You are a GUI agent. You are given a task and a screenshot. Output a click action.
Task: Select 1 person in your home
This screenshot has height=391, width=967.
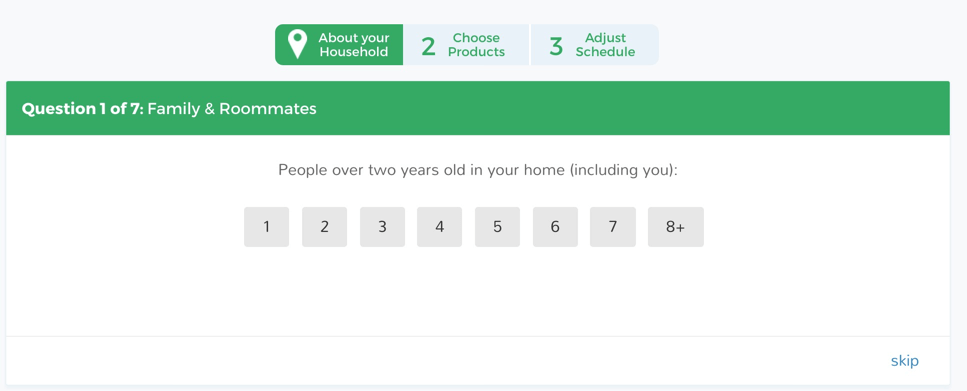pyautogui.click(x=266, y=227)
